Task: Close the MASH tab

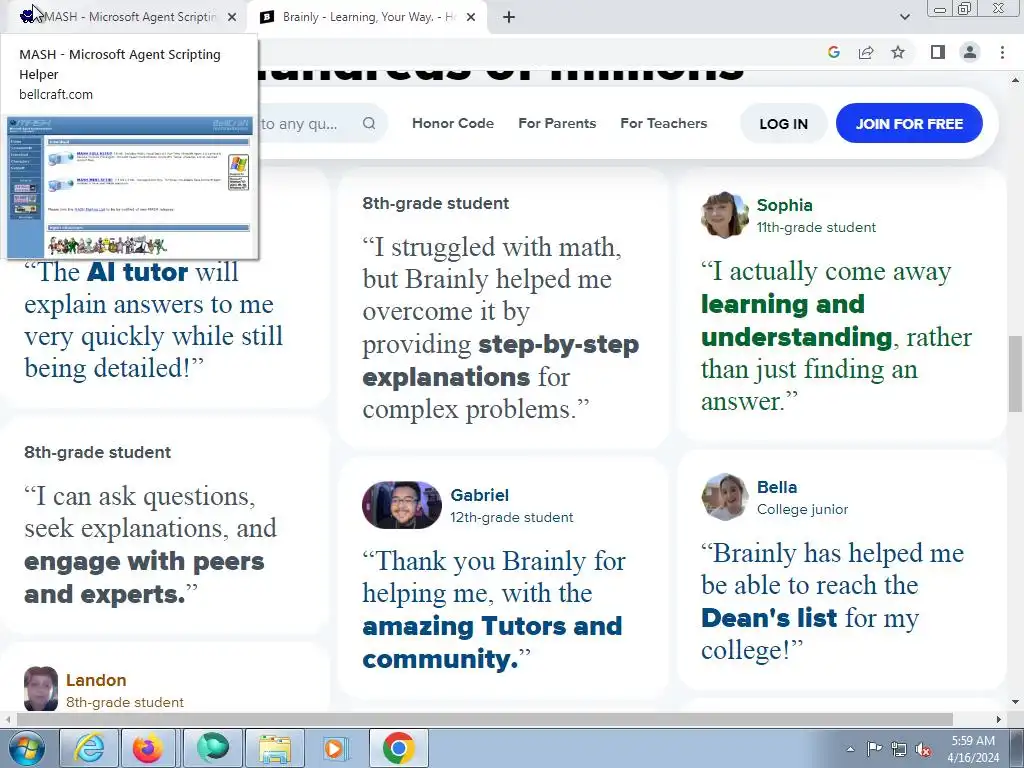Action: pos(232,17)
